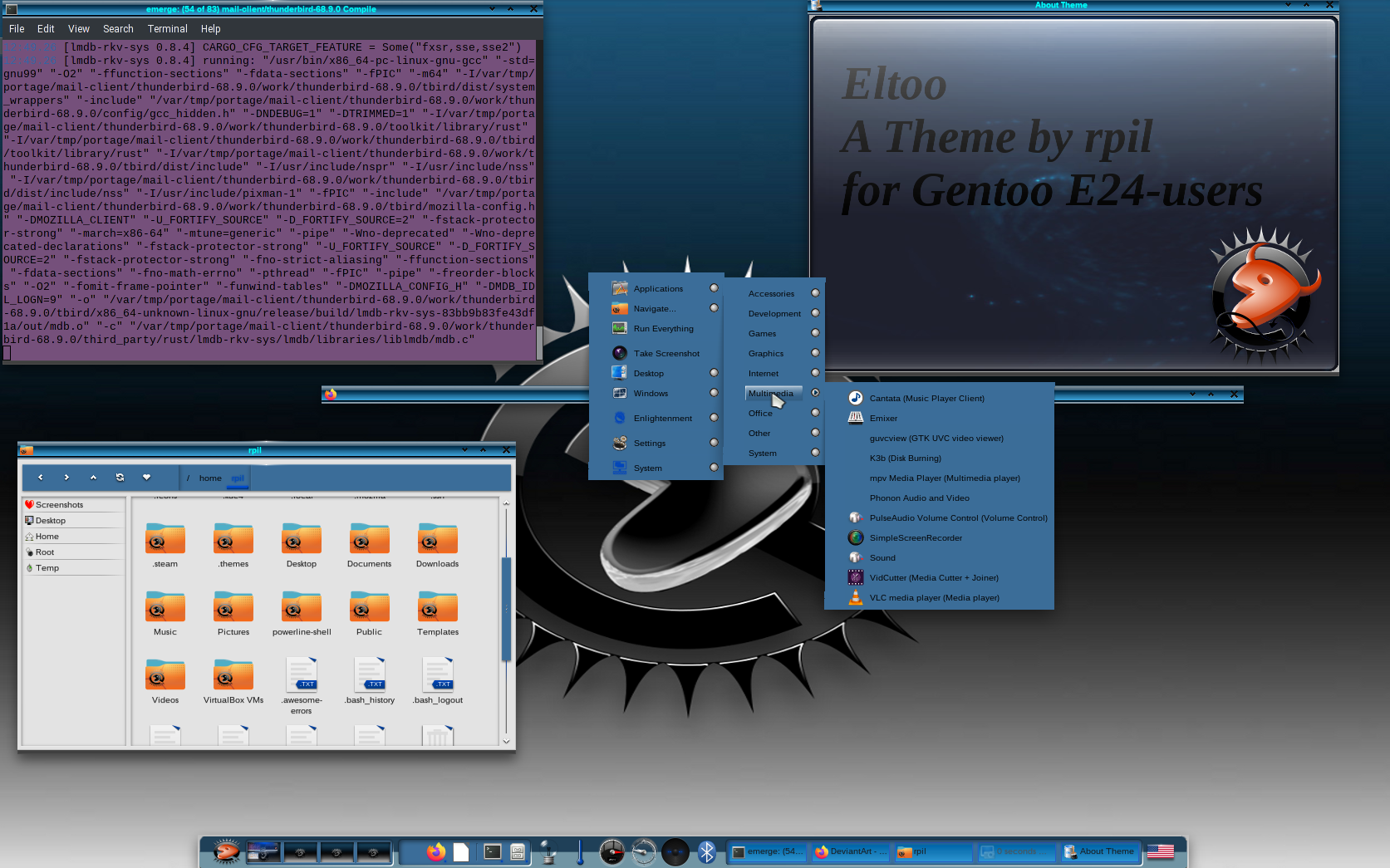Click the thermometer temperature gadget
This screenshot has width=1390, height=868.
(x=580, y=851)
